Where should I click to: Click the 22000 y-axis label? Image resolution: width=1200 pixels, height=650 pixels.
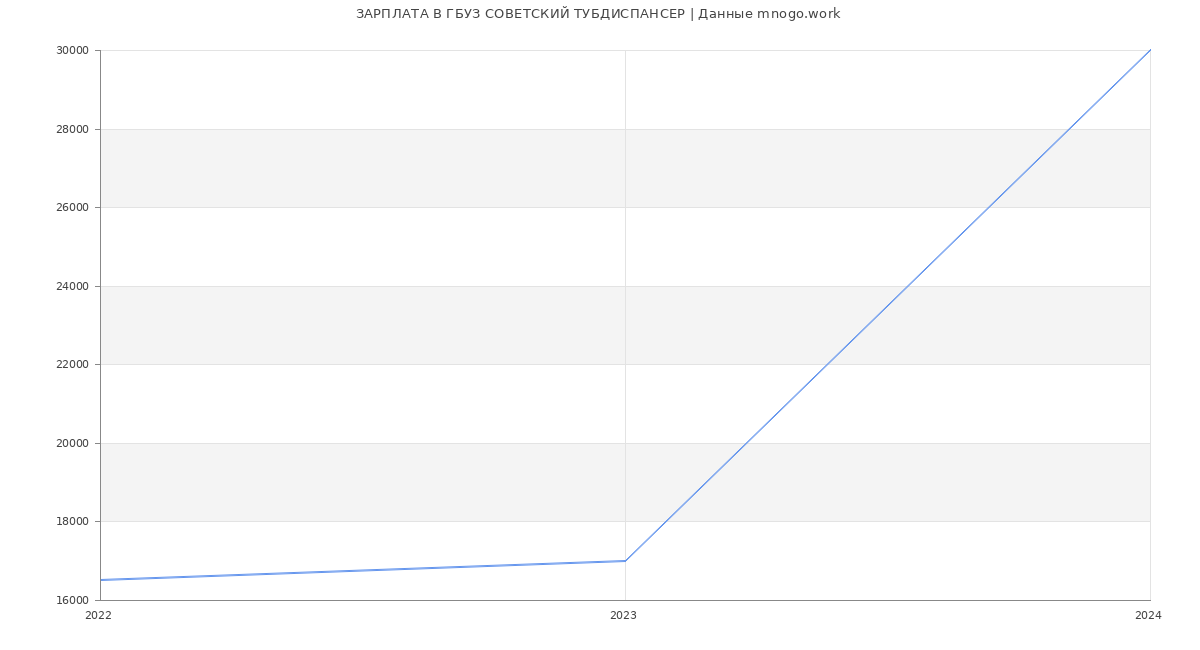click(72, 364)
